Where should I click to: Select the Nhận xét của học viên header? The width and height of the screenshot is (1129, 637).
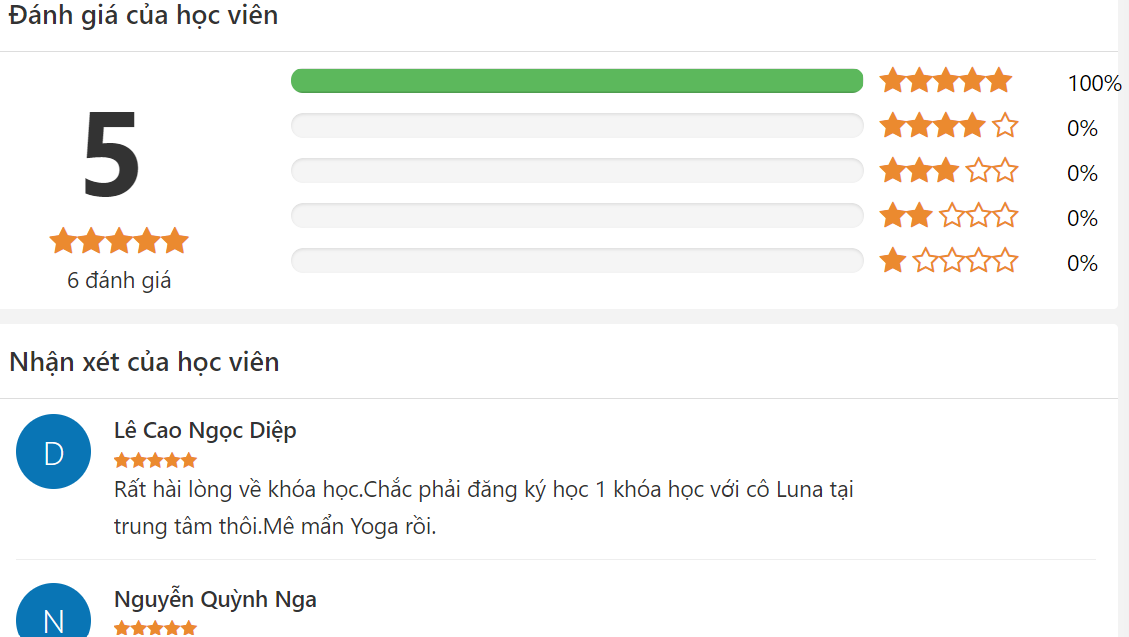pos(144,362)
